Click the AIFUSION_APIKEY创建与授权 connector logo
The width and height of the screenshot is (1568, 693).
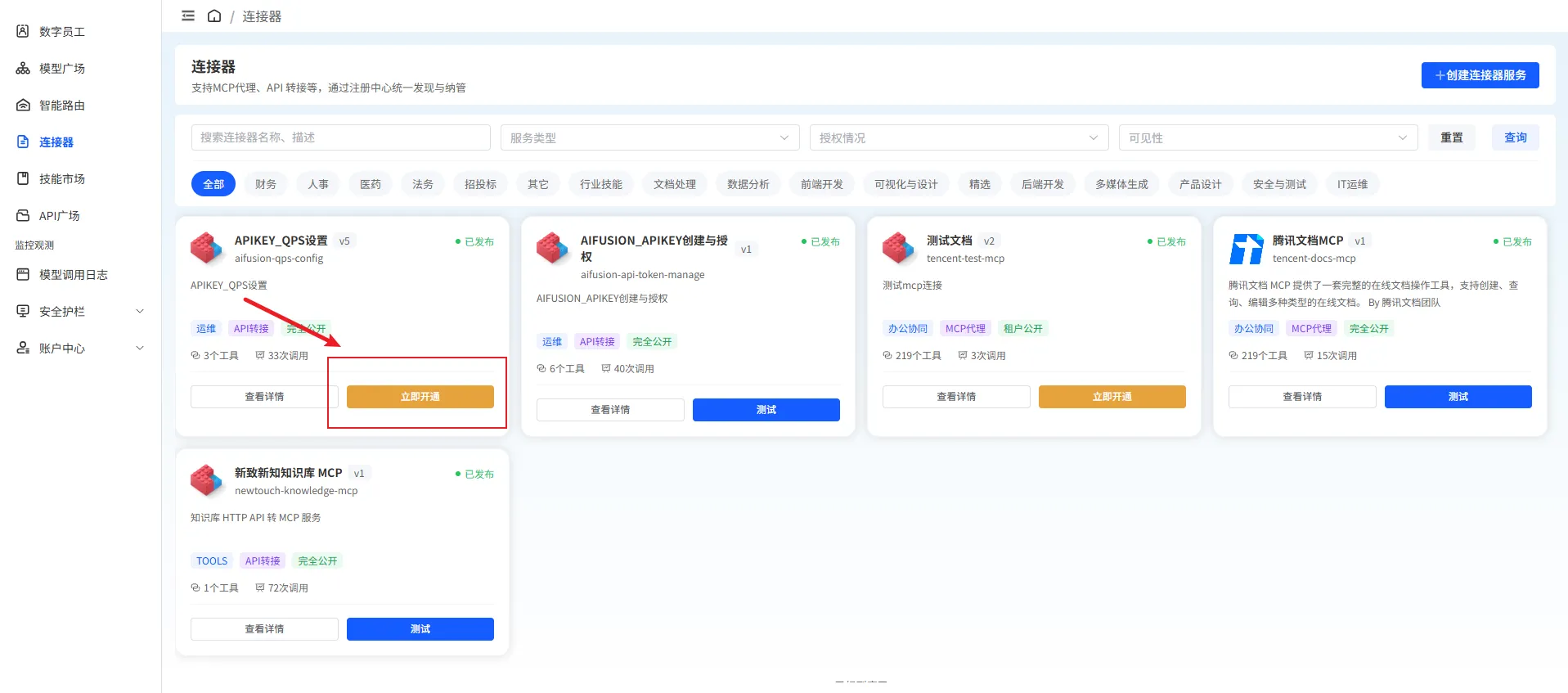tap(553, 249)
